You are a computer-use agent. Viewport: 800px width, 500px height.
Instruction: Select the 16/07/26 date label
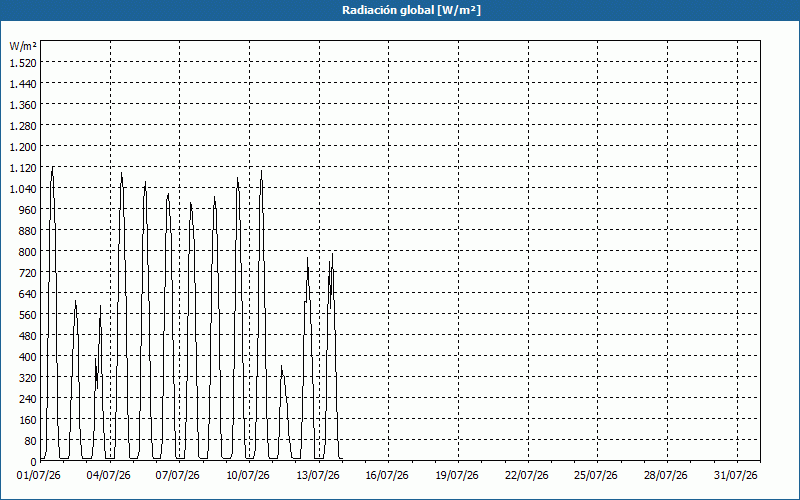387,476
